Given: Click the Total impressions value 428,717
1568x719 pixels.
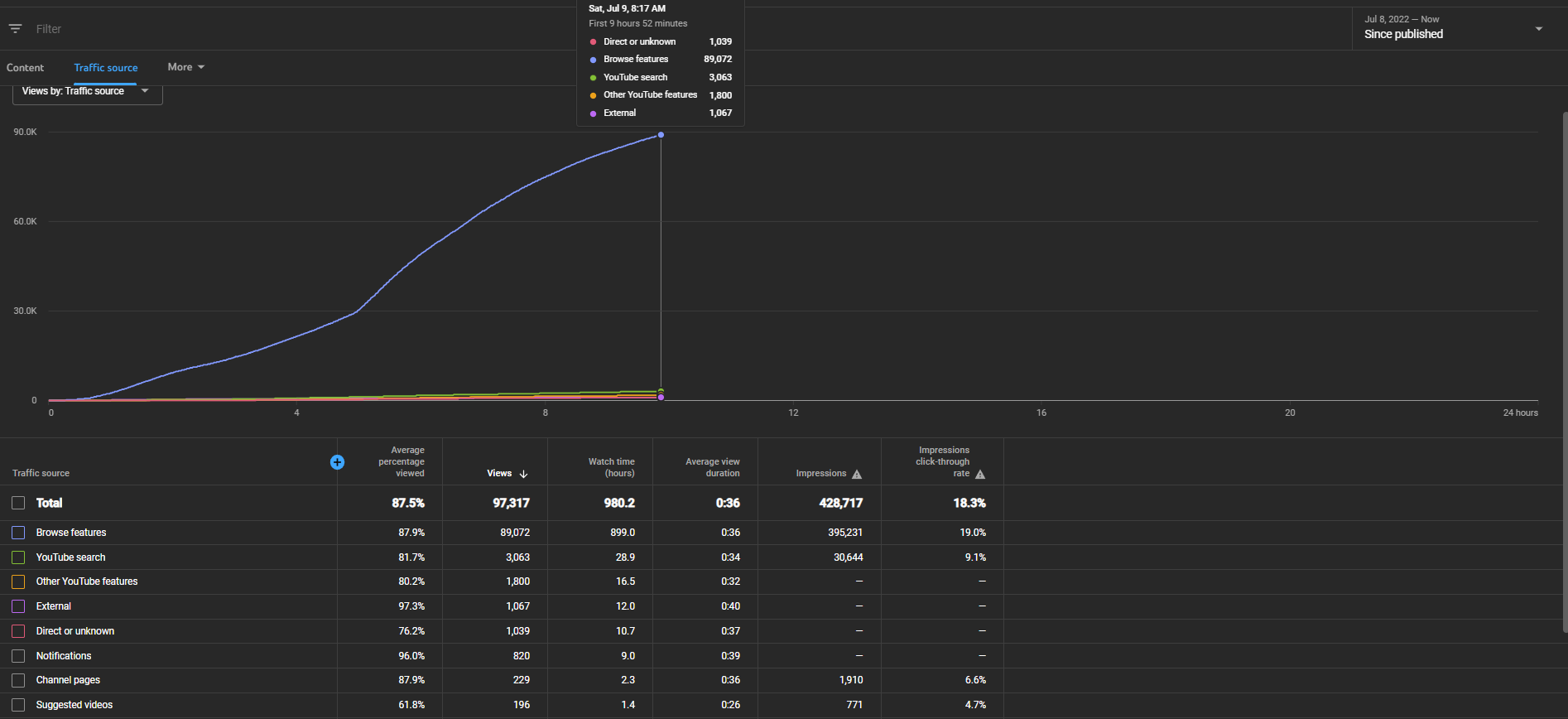Looking at the screenshot, I should click(841, 503).
